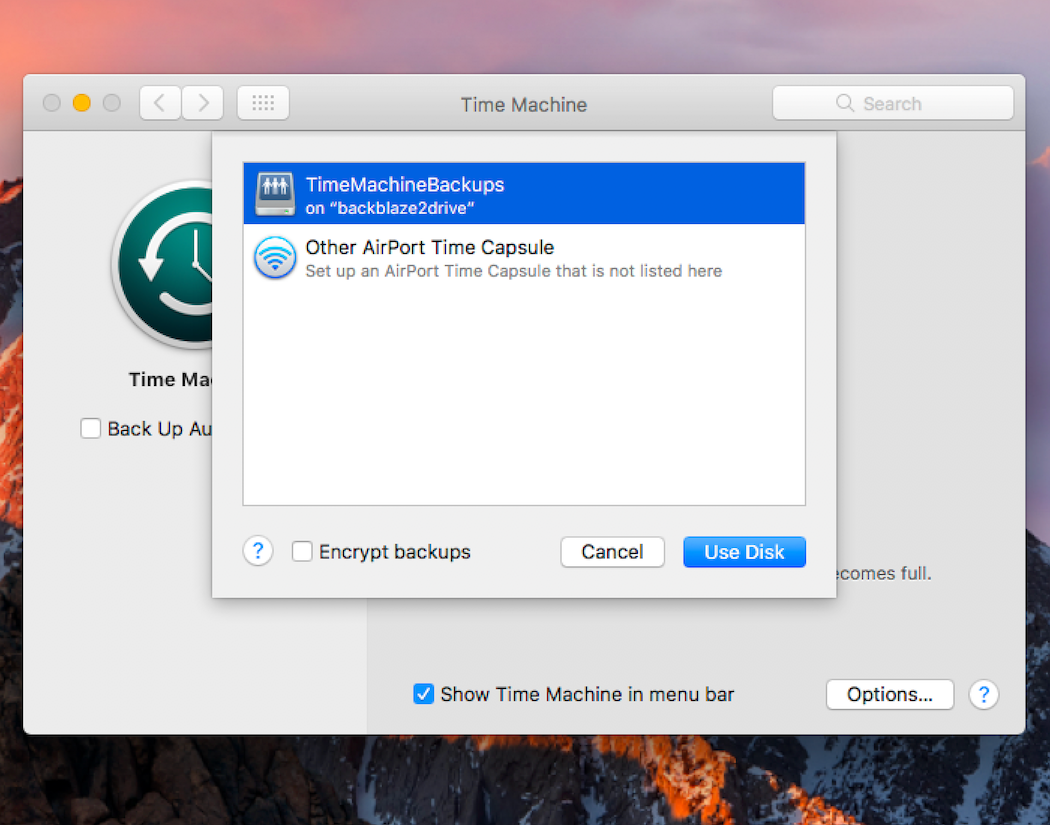1050x825 pixels.
Task: Minimize the Time Machine window
Action: (x=82, y=103)
